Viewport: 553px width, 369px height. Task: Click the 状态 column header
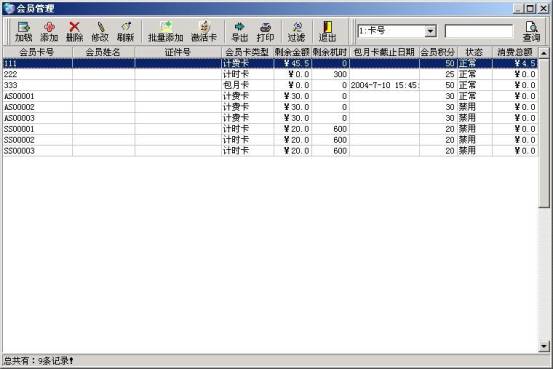tap(474, 52)
